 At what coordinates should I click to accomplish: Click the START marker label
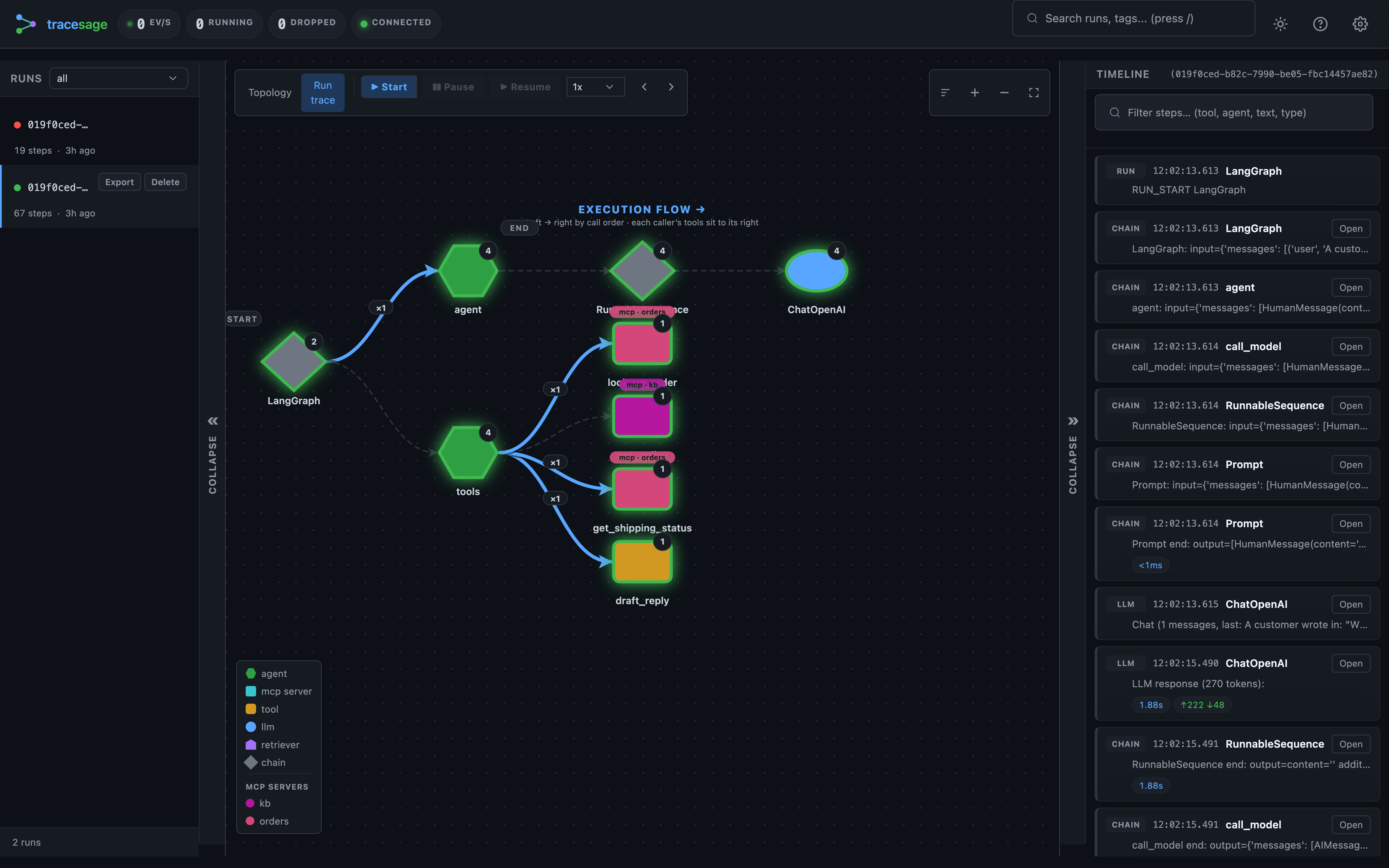[x=242, y=319]
